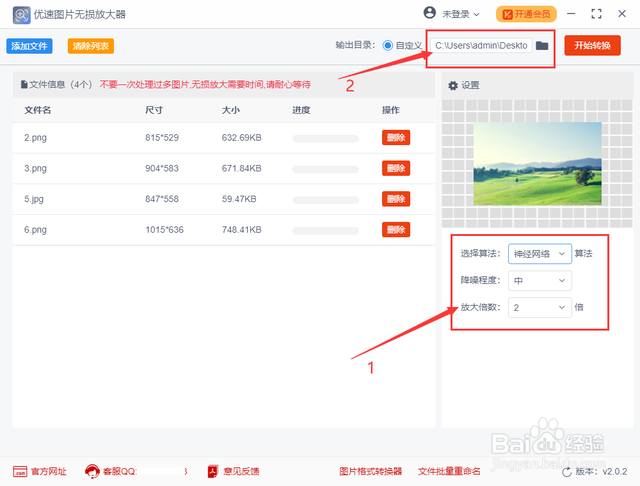The image size is (640, 486).
Task: Click the output directory path field
Action: [481, 45]
